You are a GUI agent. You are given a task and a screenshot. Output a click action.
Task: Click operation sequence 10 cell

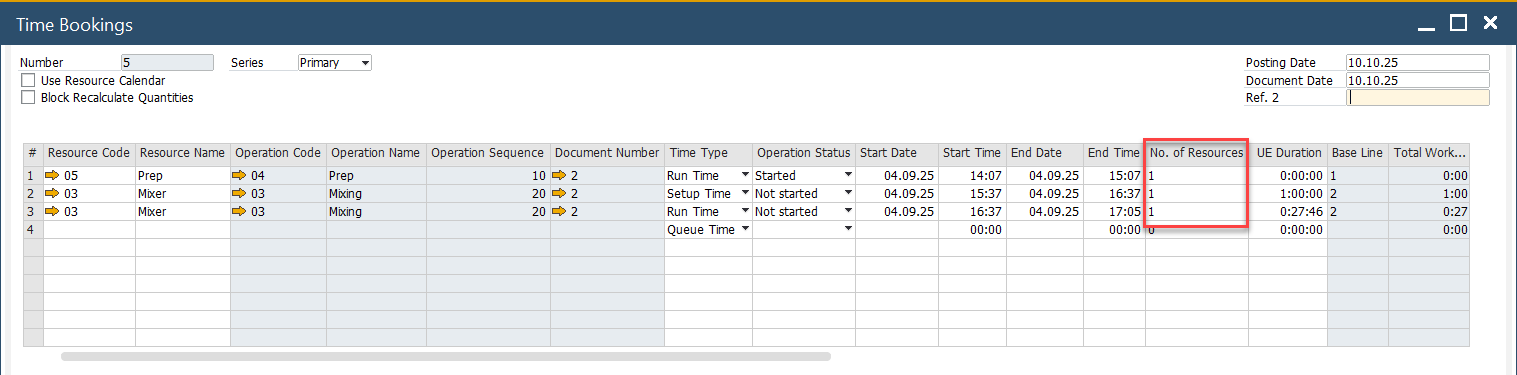tap(488, 175)
